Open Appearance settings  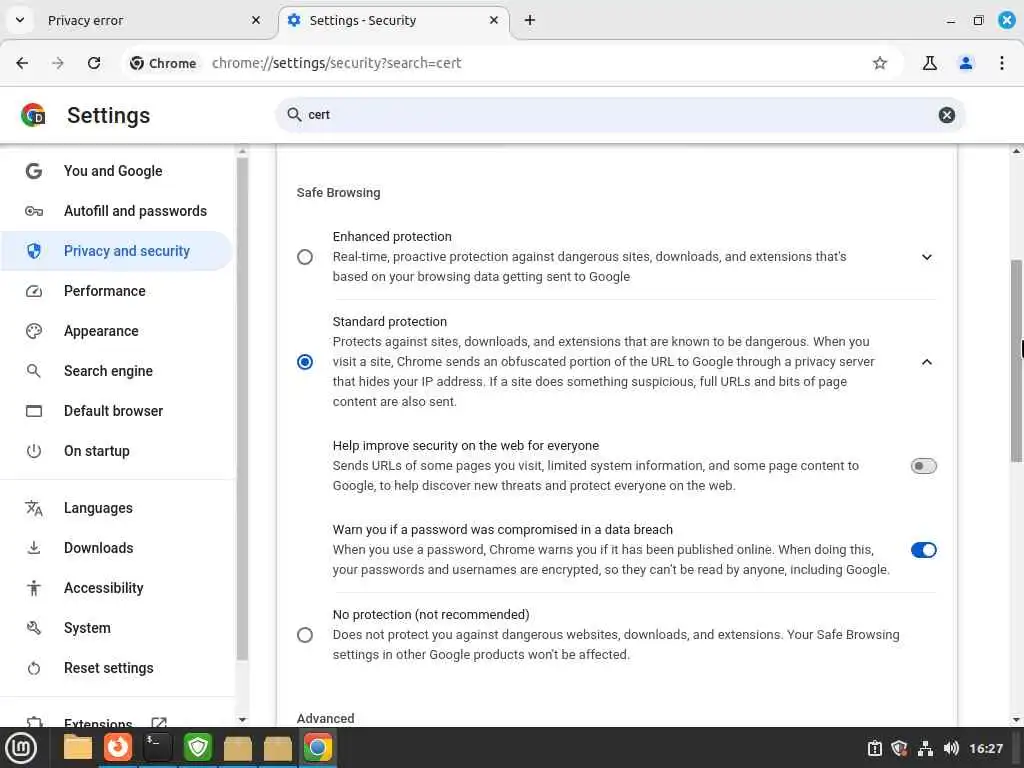pyautogui.click(x=116, y=331)
